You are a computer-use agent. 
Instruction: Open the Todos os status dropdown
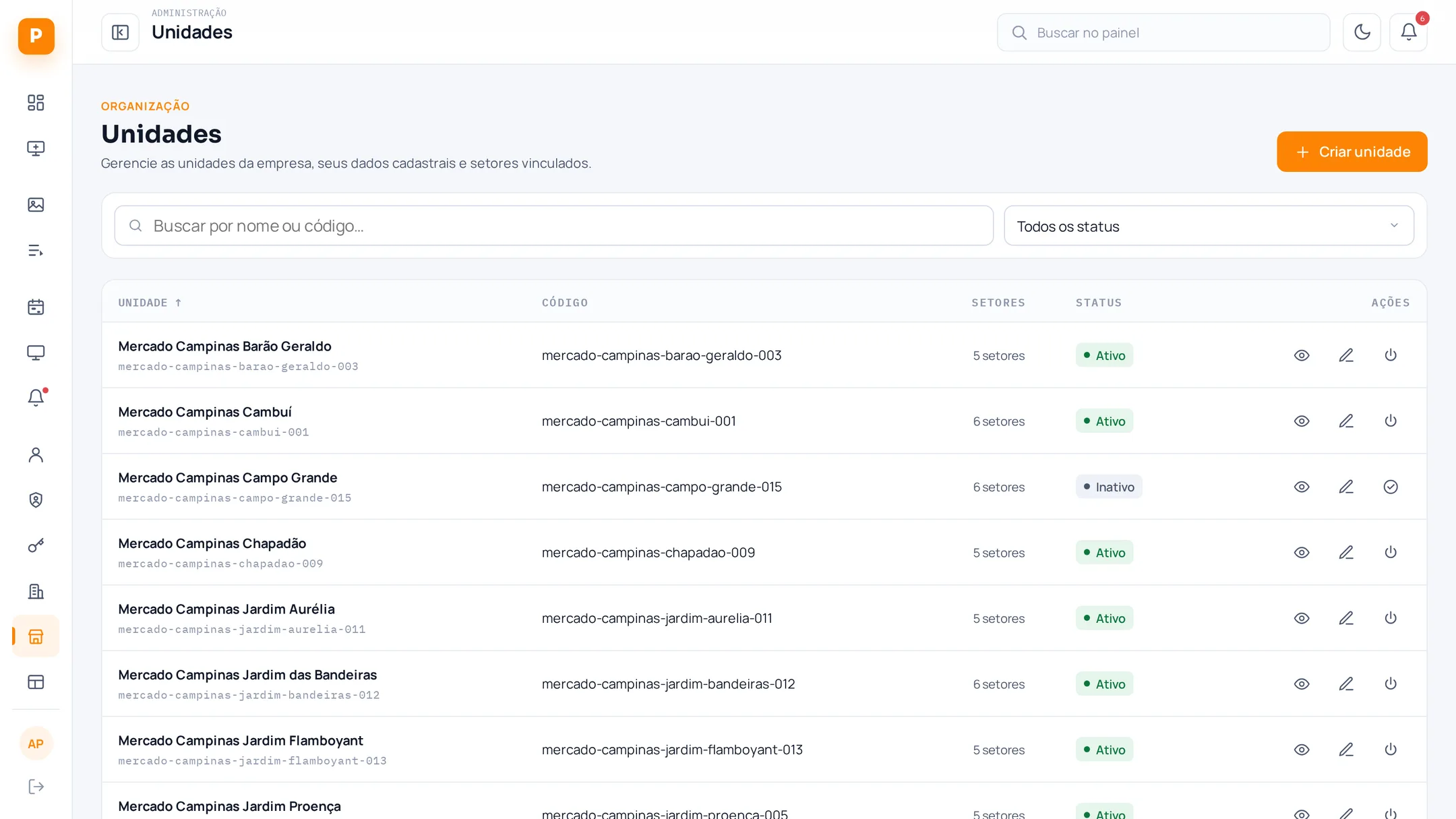click(x=1209, y=226)
